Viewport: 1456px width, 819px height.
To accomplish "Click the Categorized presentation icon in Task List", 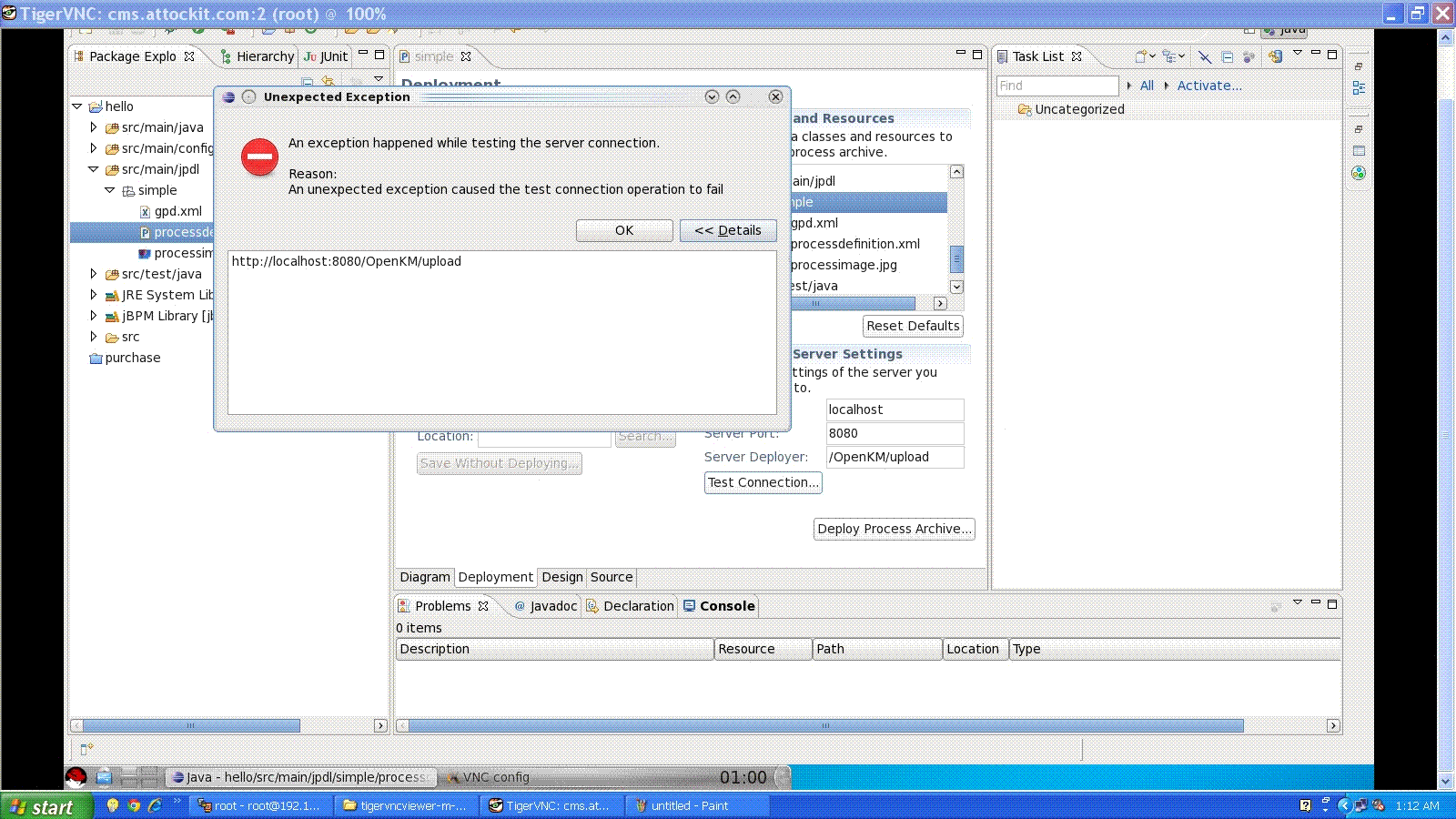I will click(x=1169, y=56).
